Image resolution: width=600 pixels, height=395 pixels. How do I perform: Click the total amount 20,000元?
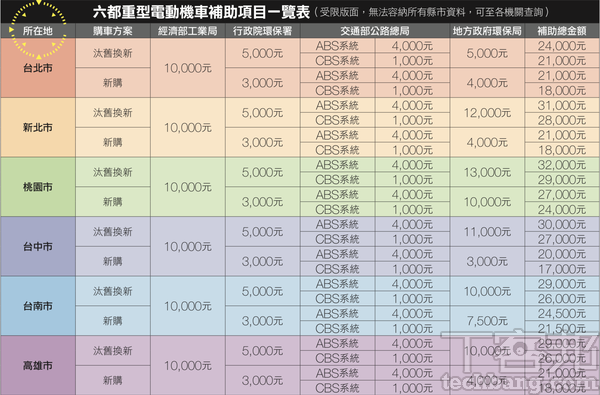click(562, 254)
